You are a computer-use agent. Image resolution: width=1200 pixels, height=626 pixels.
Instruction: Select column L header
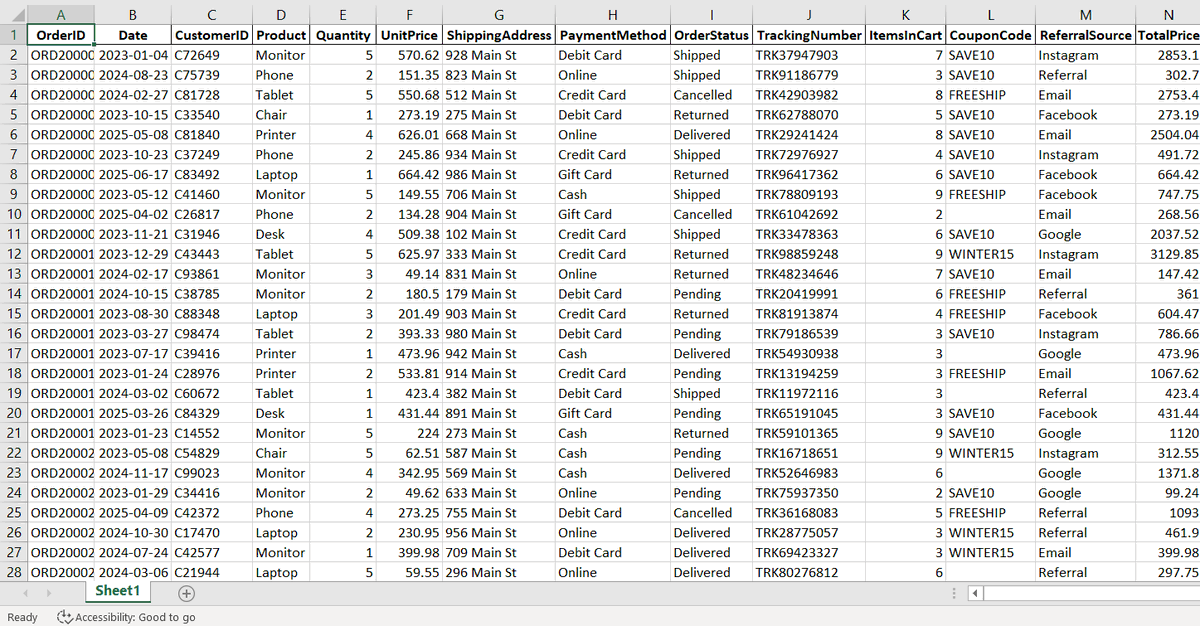pyautogui.click(x=990, y=15)
